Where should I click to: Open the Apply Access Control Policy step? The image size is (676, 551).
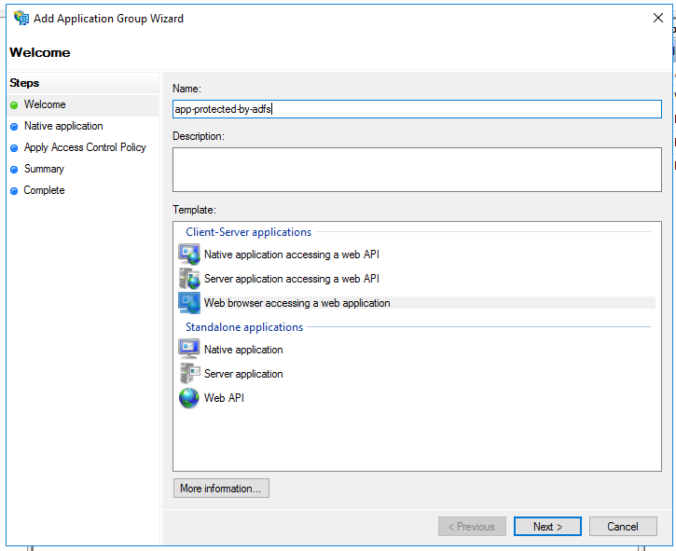[x=85, y=147]
